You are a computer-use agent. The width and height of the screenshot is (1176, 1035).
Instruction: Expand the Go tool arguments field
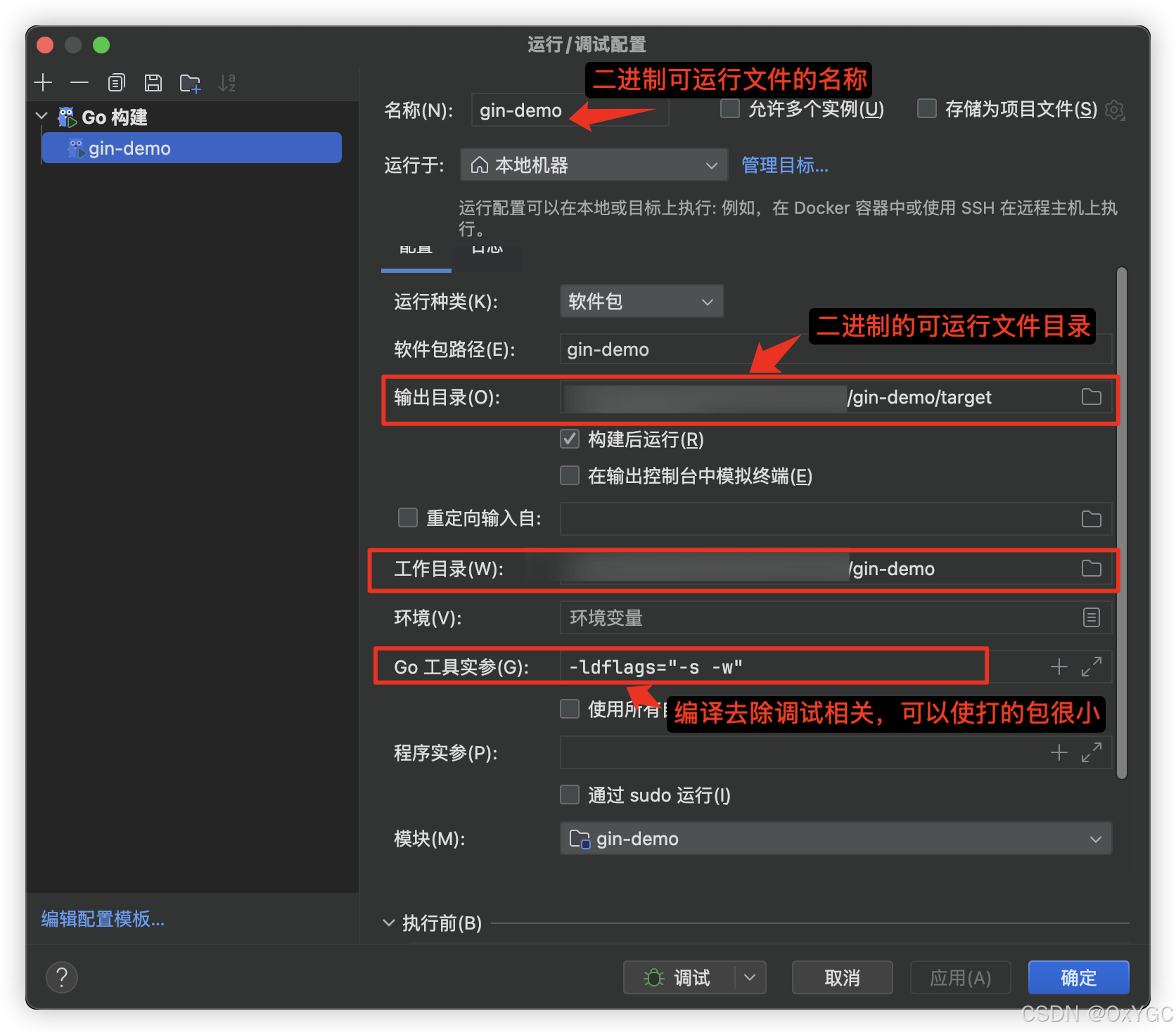click(1091, 667)
